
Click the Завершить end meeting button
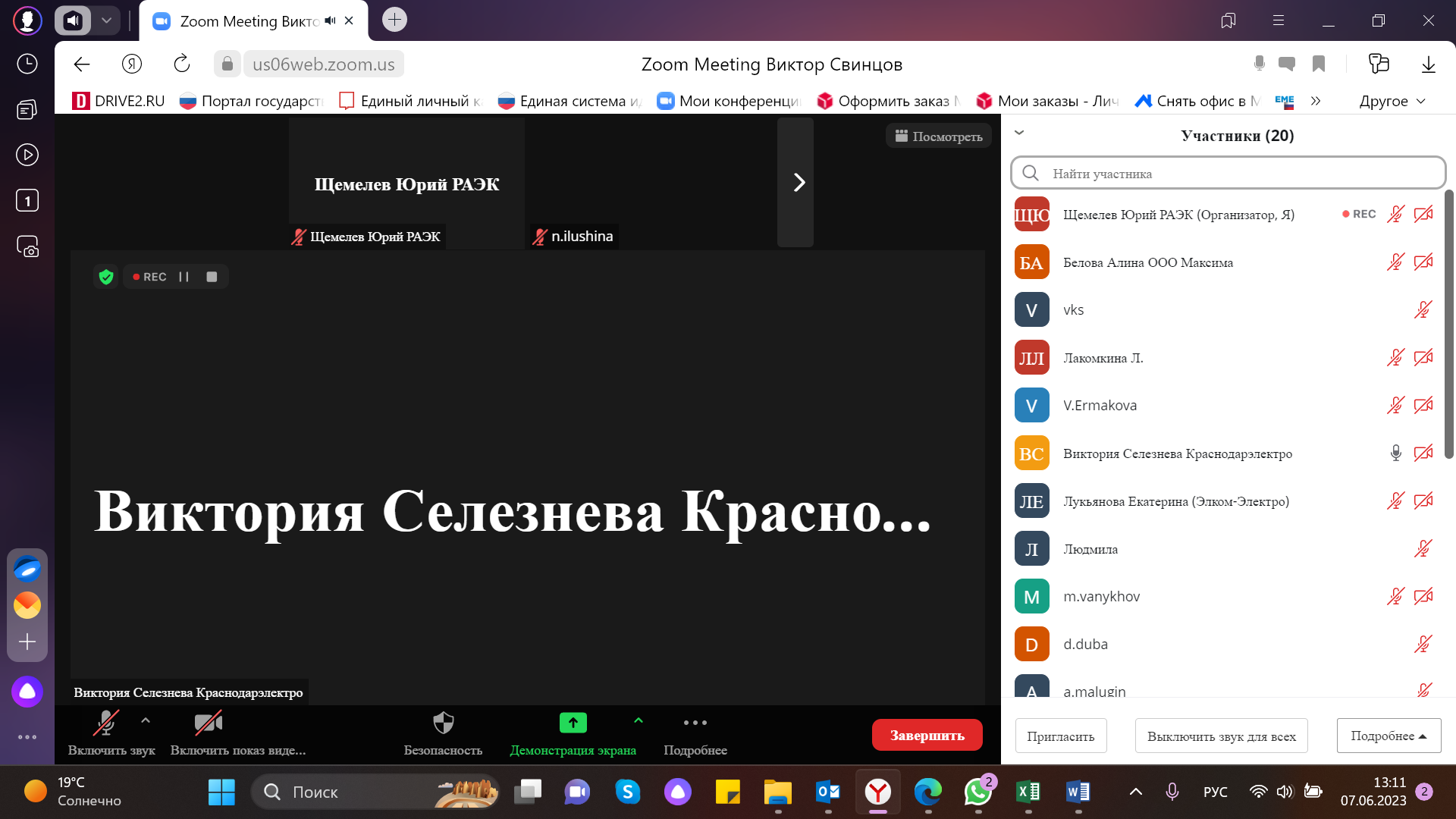click(x=927, y=735)
